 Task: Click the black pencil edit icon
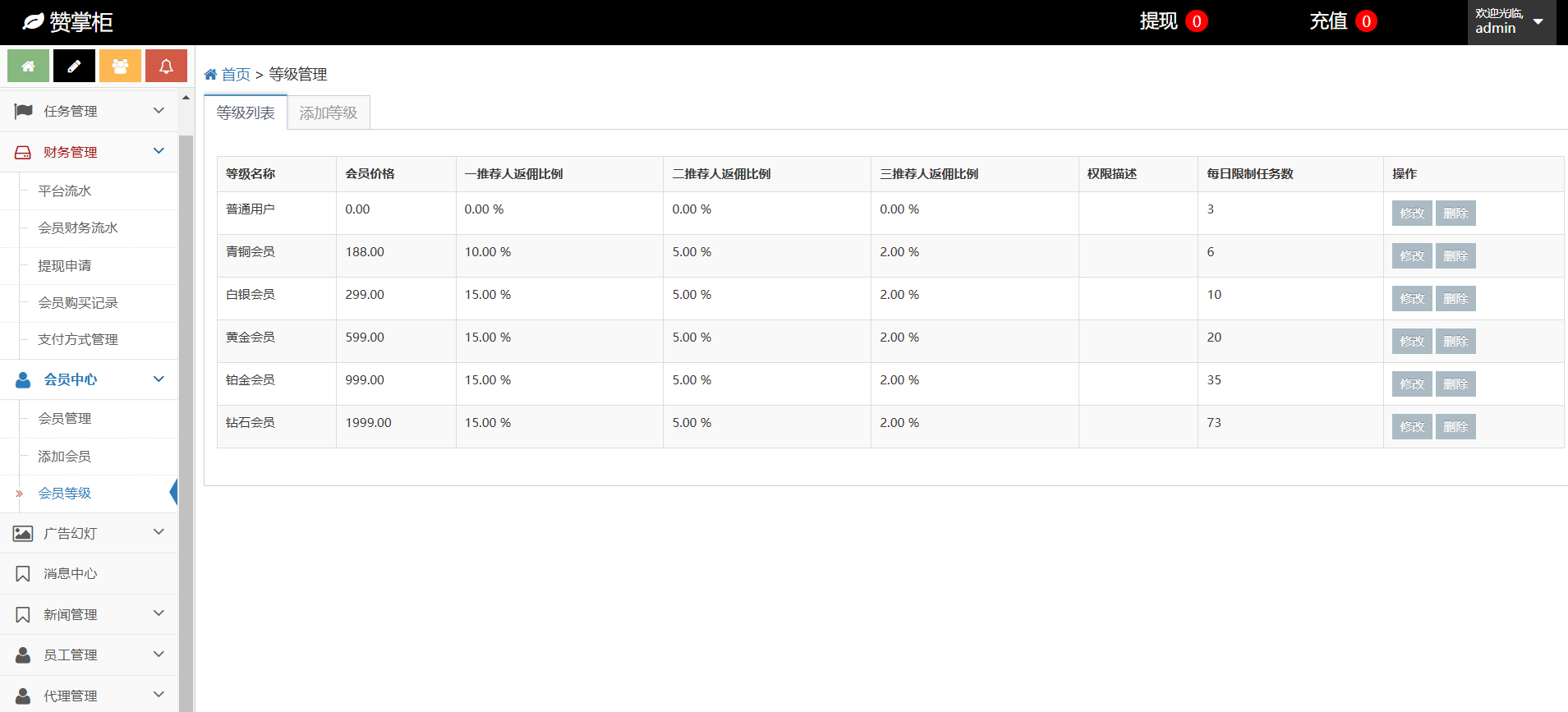point(74,67)
